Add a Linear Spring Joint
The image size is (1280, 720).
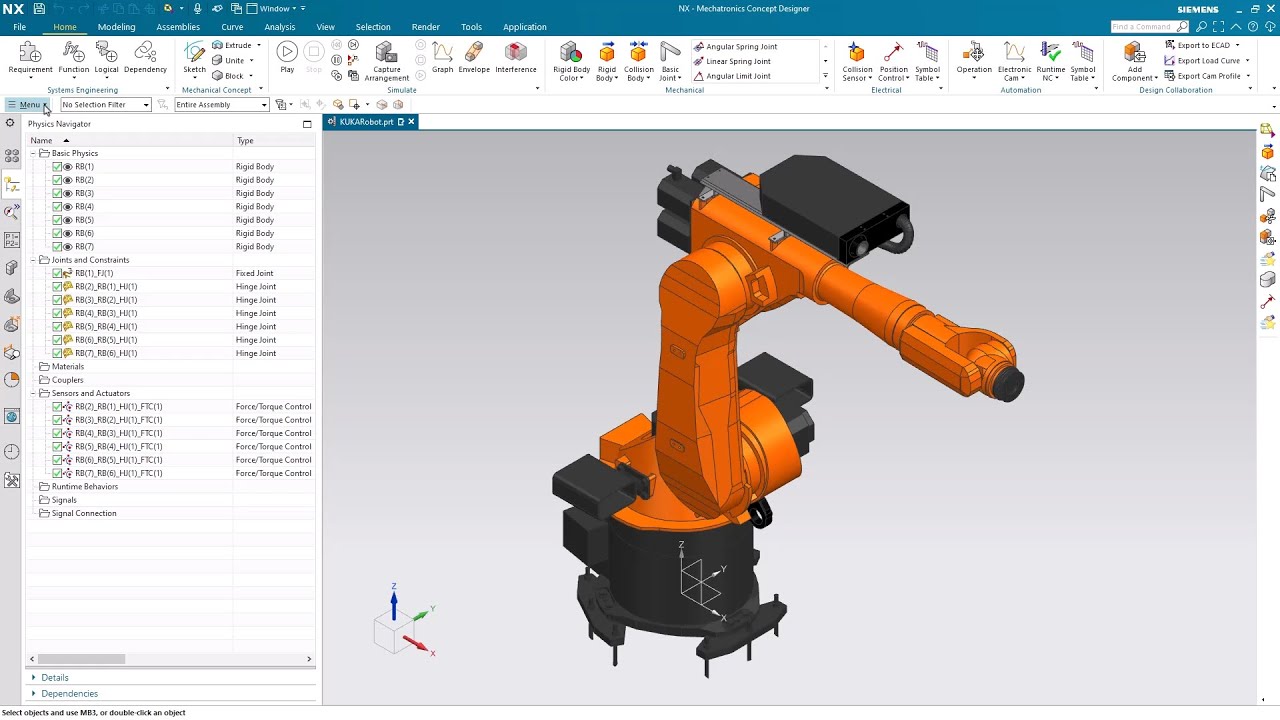732,61
